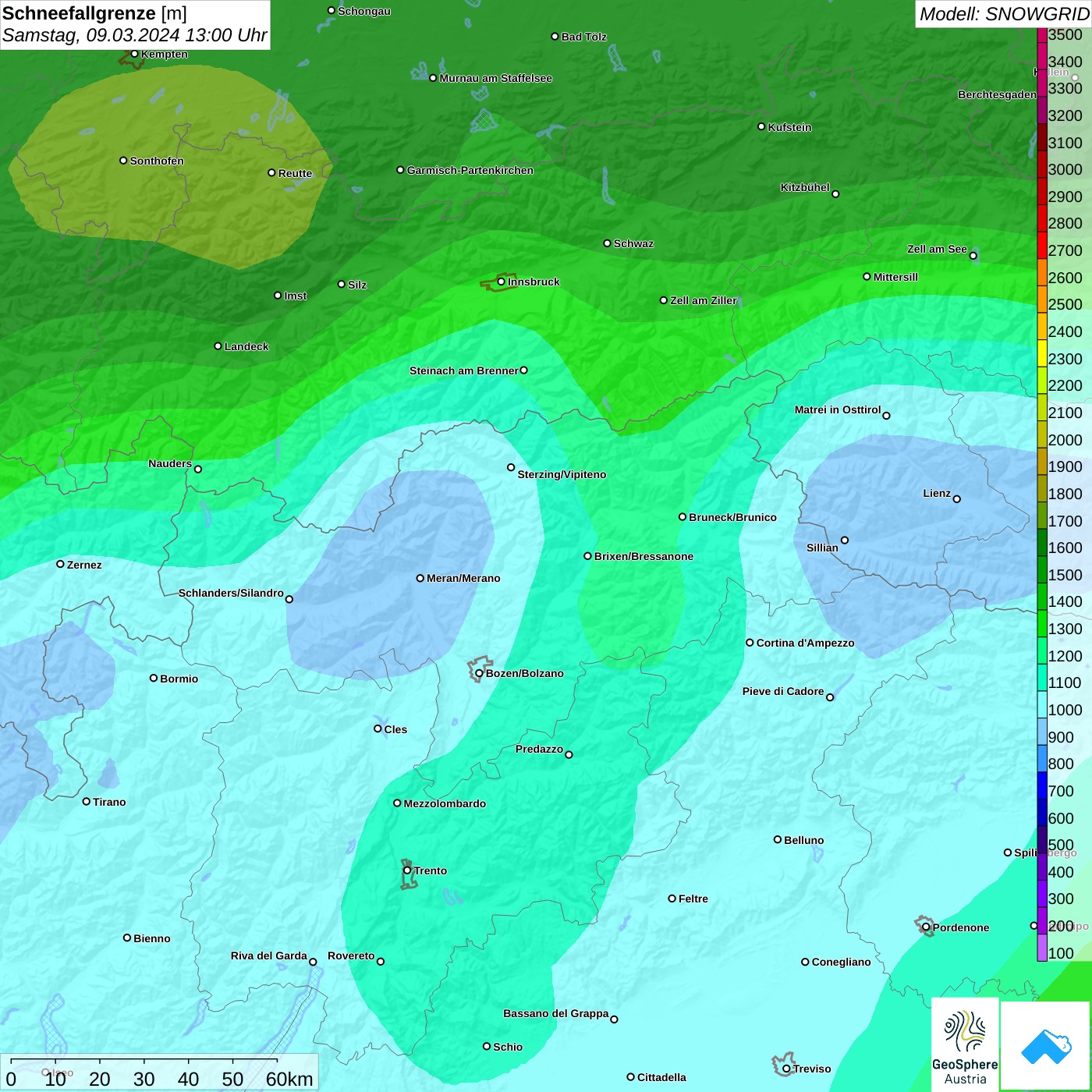Viewport: 1092px width, 1092px height.
Task: Click the Zell am See location dot
Action: click(973, 256)
